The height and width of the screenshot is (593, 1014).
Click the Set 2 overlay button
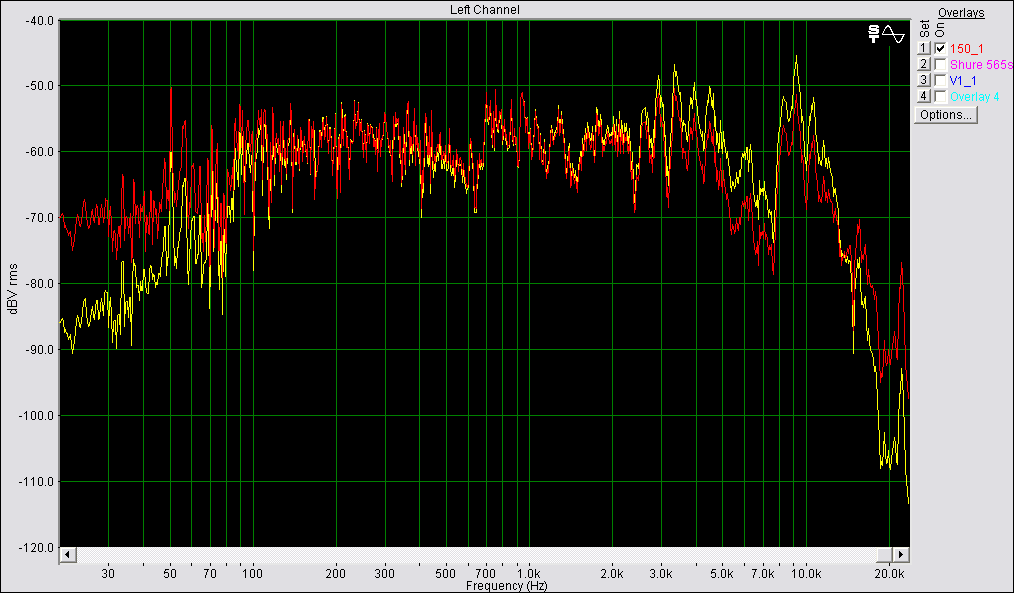[x=923, y=65]
